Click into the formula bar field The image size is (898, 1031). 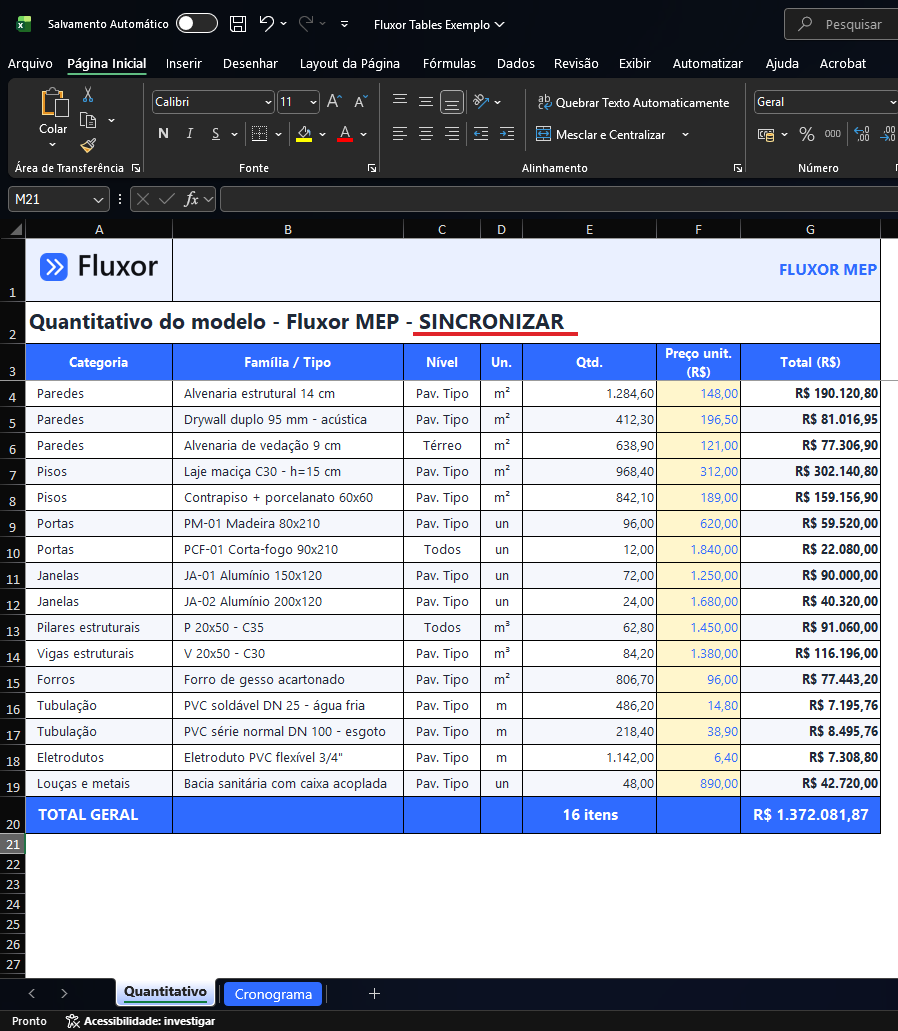pyautogui.click(x=559, y=199)
